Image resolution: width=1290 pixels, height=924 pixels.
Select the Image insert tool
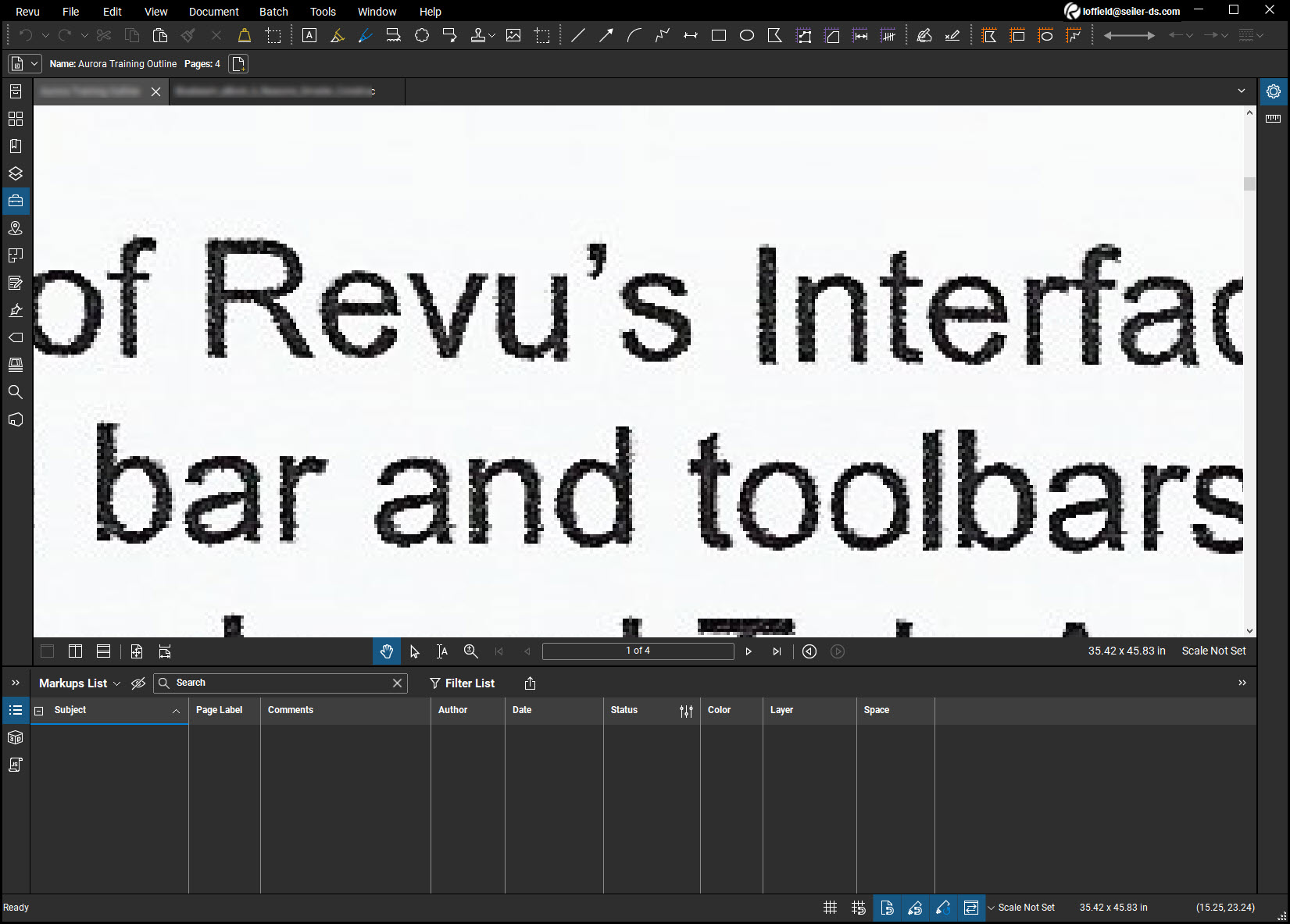(x=513, y=35)
